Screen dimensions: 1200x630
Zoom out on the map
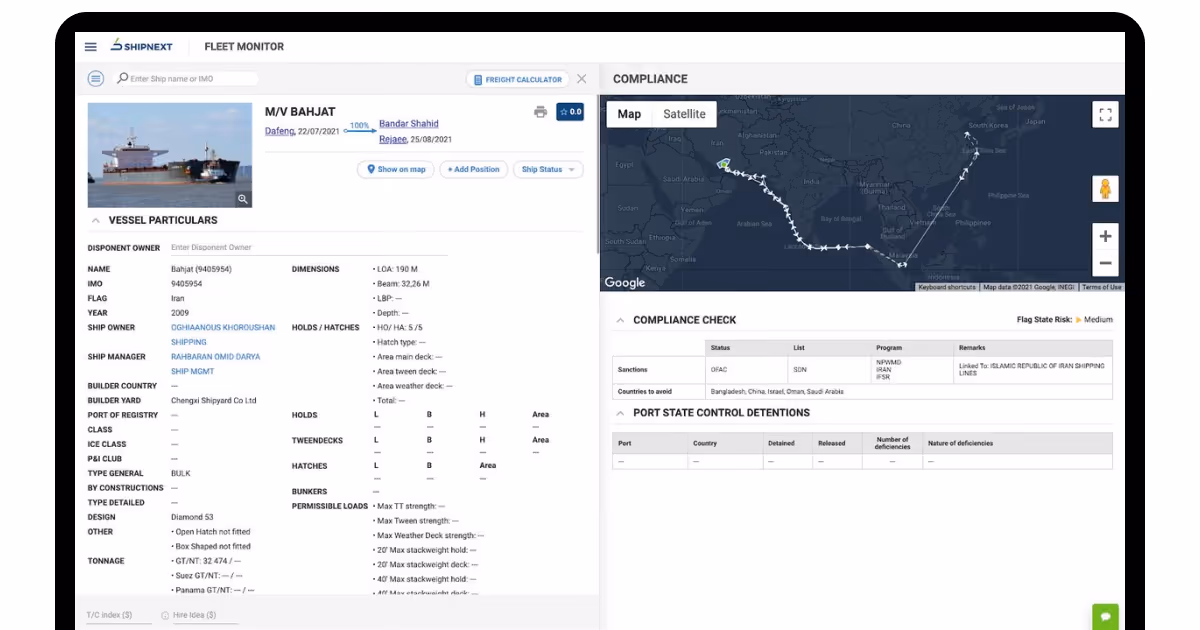[x=1105, y=263]
